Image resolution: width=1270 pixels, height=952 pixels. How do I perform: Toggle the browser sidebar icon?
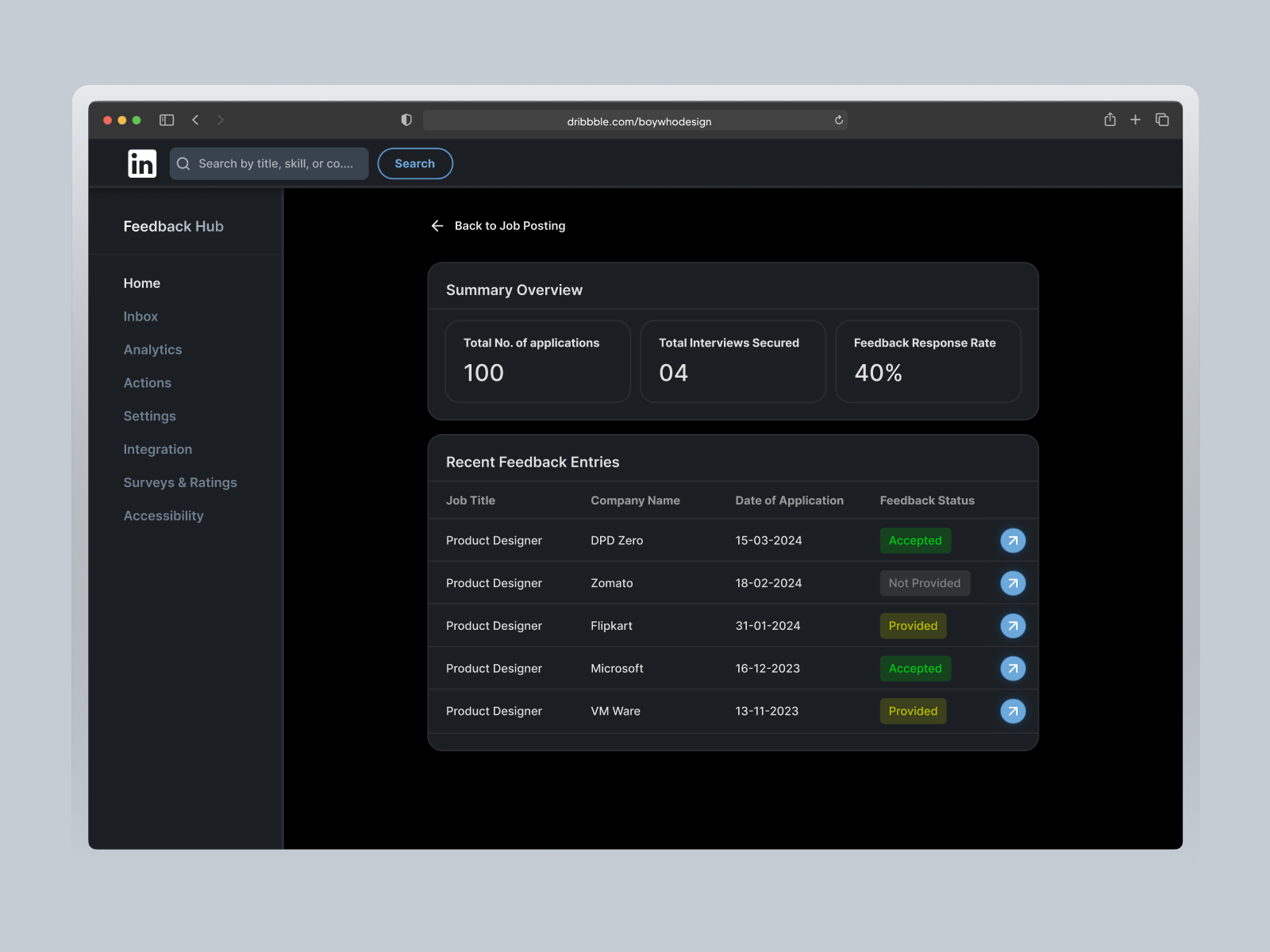[x=167, y=120]
